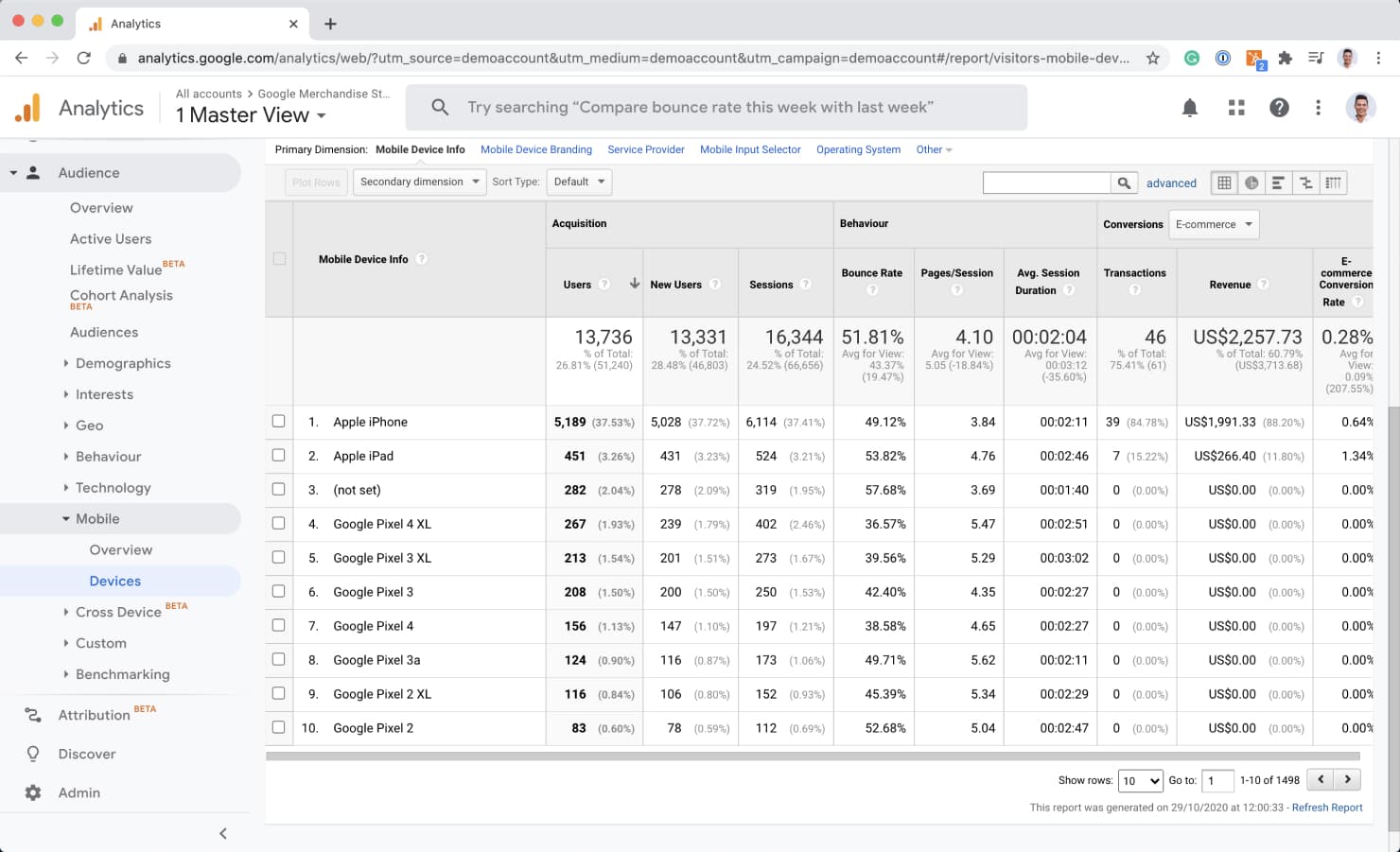Switch to the Performance bar view

point(1278,182)
